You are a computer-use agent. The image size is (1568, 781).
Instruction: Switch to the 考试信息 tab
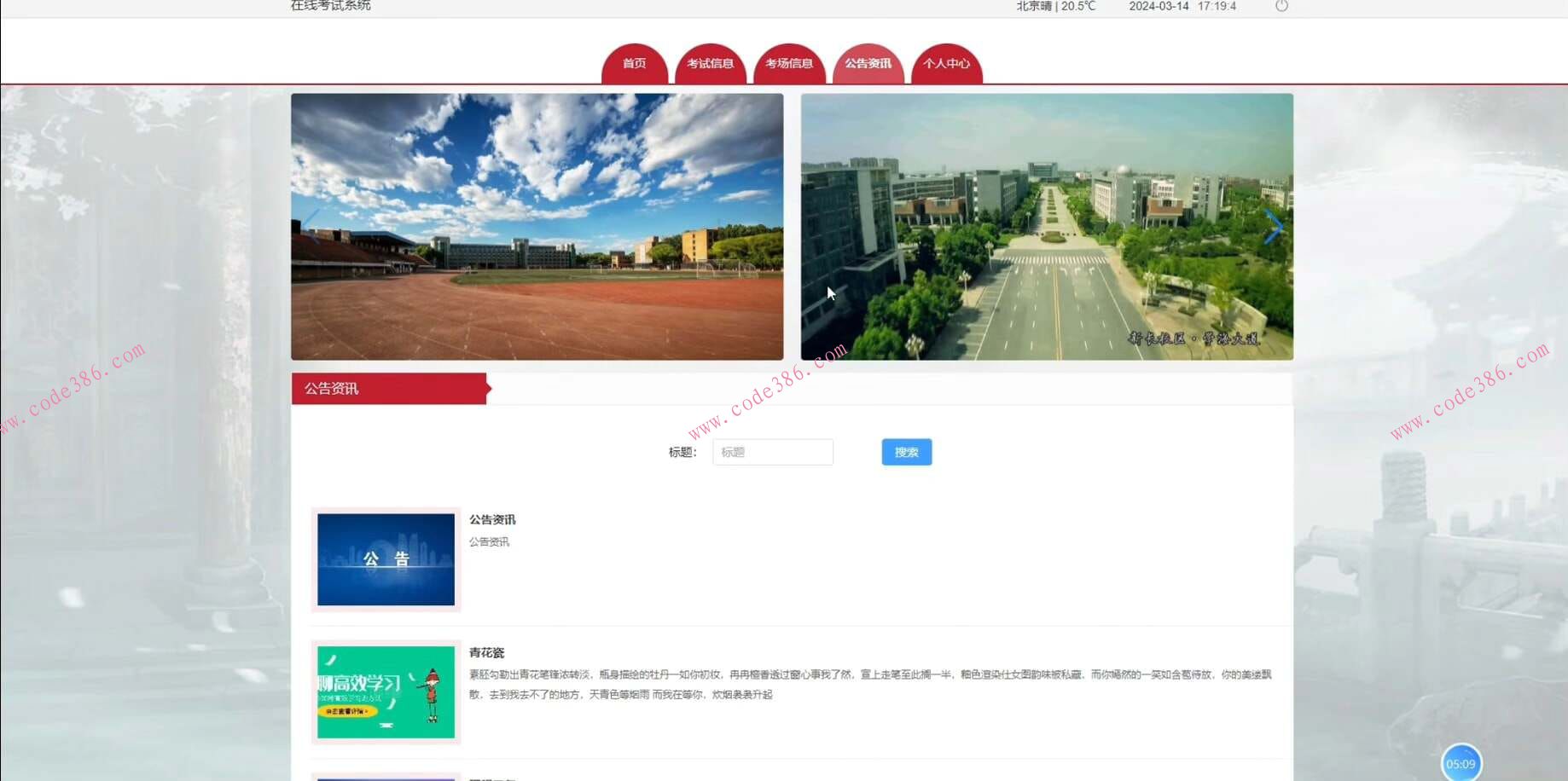click(711, 64)
